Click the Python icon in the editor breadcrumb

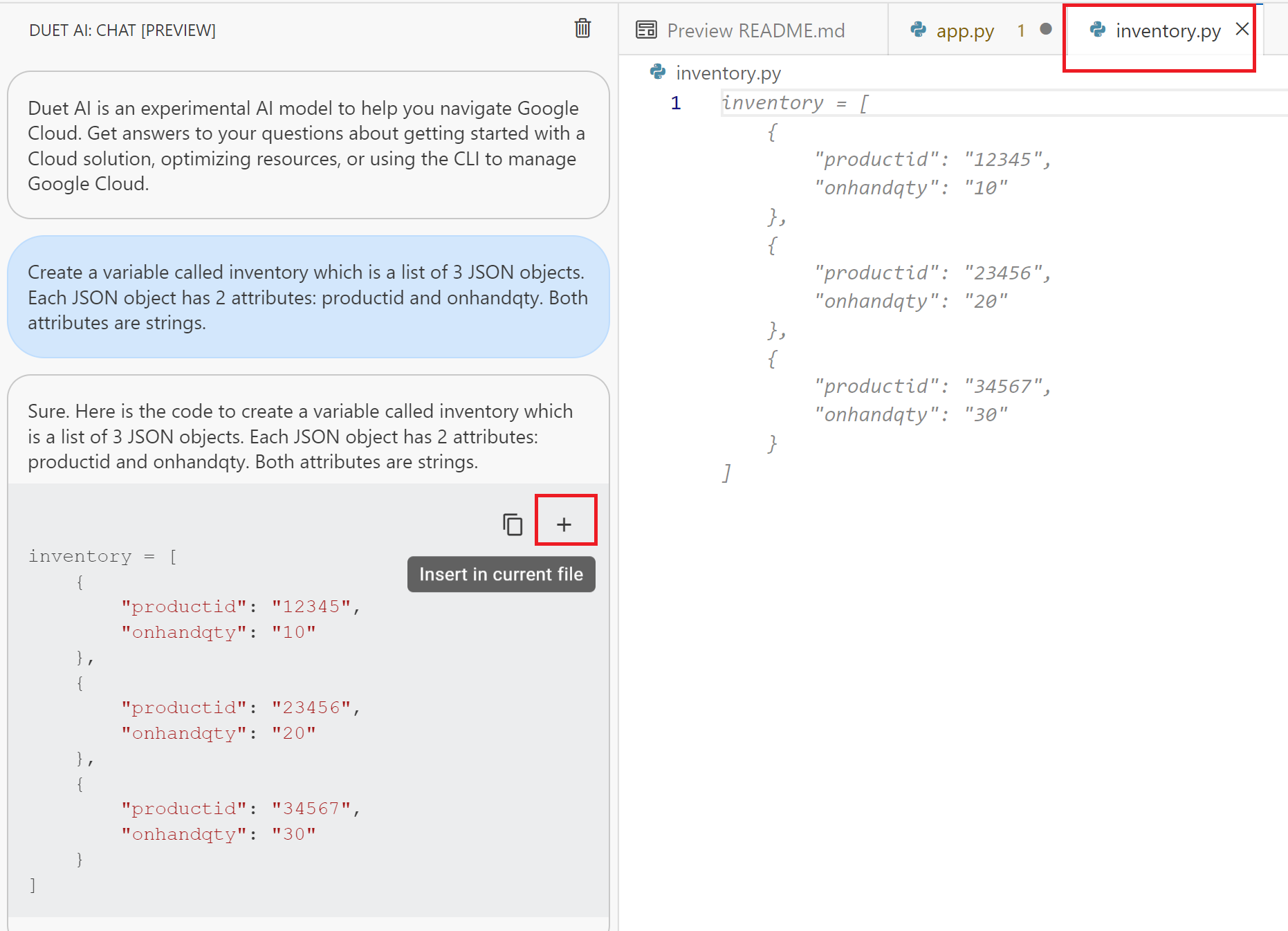click(658, 71)
